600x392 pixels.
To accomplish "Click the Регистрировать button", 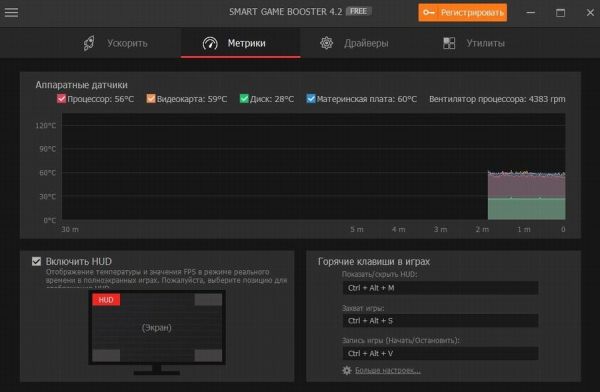I will 462,13.
